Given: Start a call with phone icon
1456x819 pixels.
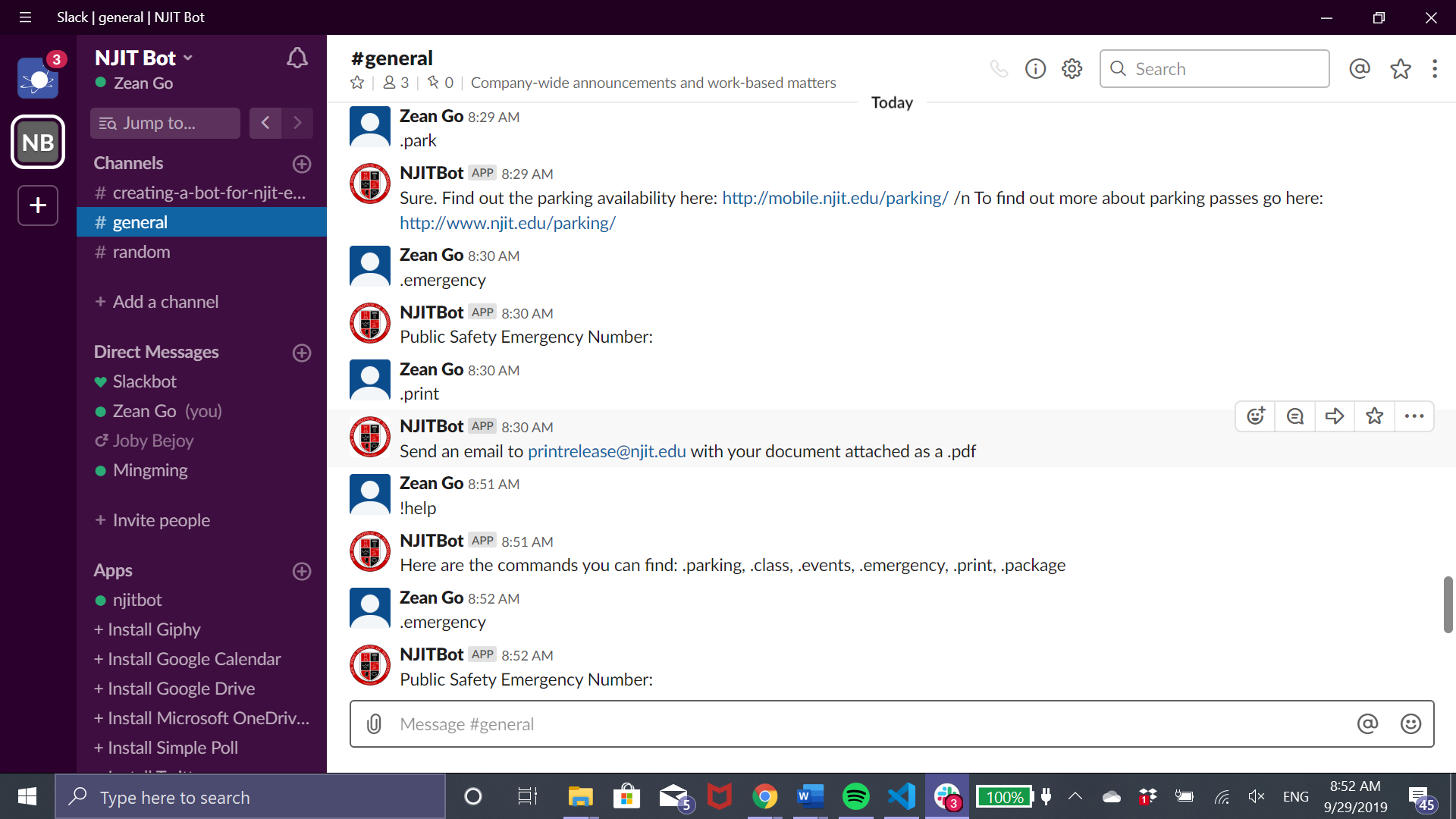Looking at the screenshot, I should (x=999, y=69).
